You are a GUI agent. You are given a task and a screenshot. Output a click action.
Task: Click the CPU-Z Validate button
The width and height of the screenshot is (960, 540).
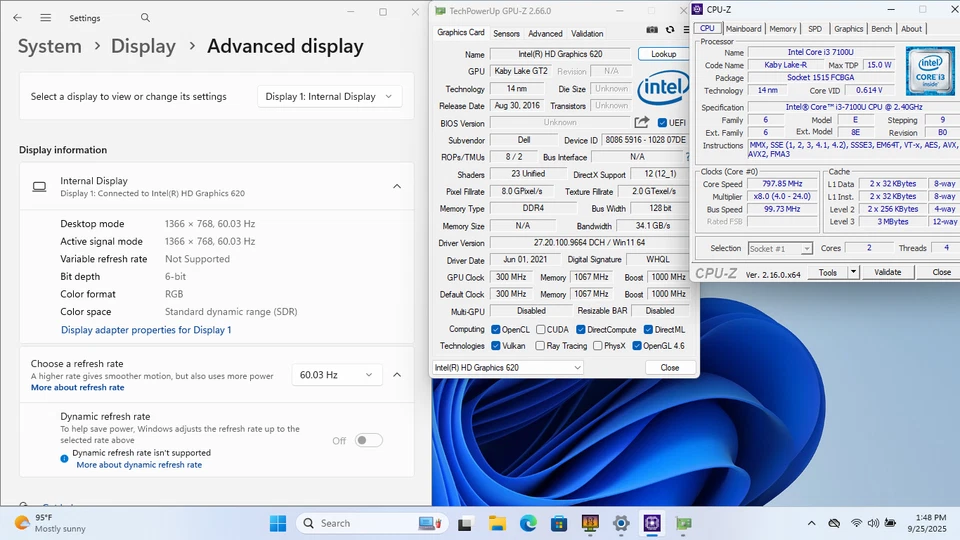pyautogui.click(x=887, y=272)
